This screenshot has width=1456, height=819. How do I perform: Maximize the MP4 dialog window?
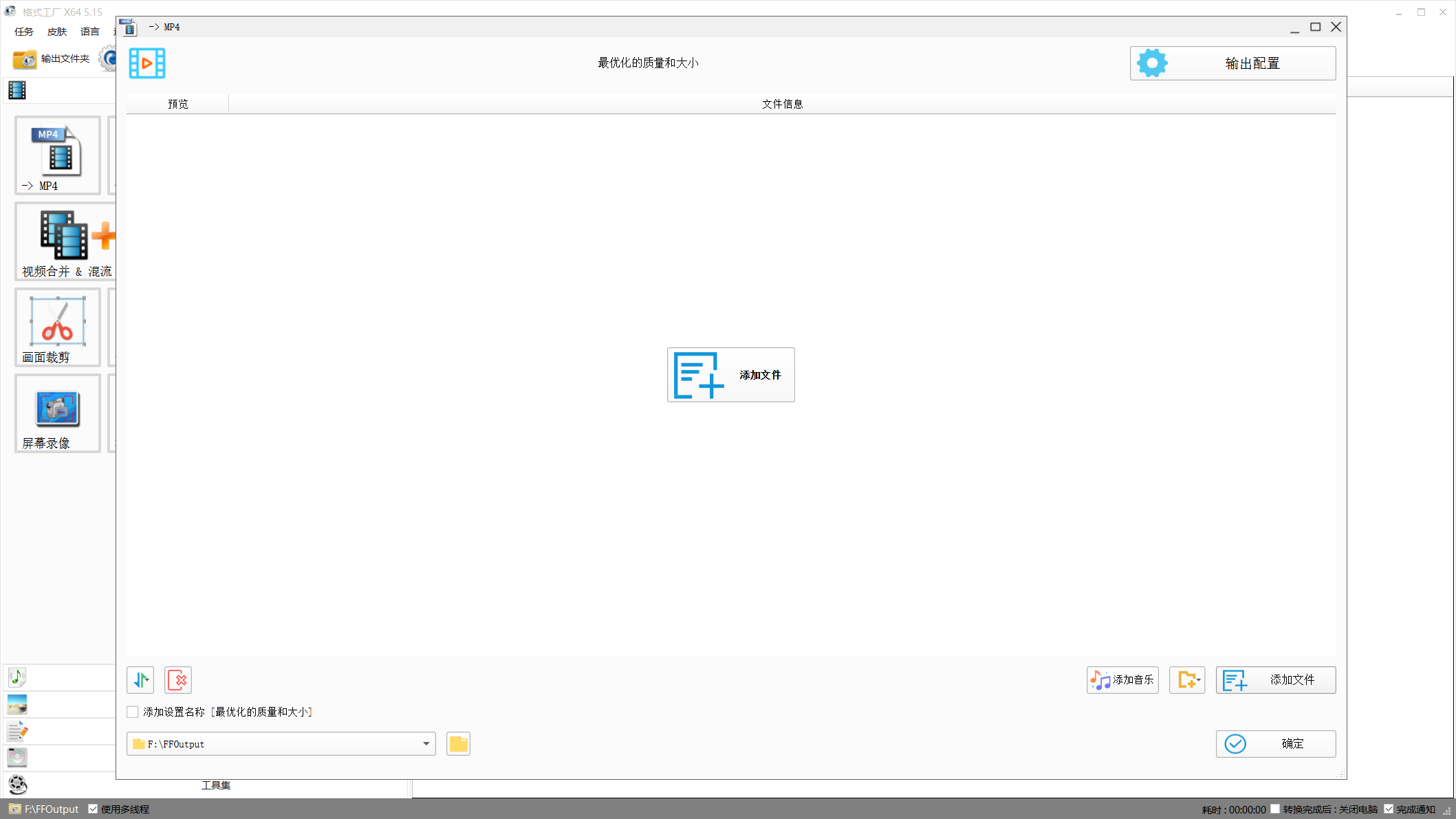coord(1315,27)
